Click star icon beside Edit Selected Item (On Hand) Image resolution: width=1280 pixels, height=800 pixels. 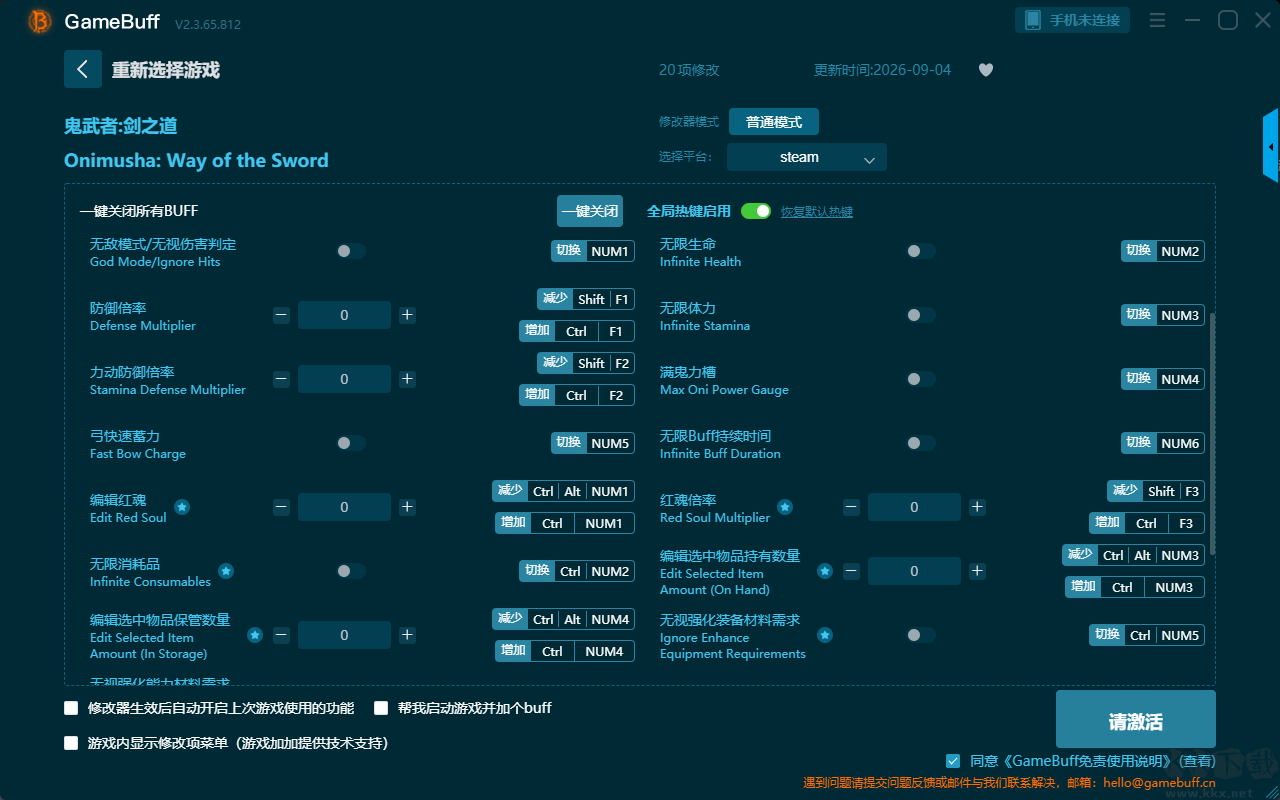click(x=825, y=571)
